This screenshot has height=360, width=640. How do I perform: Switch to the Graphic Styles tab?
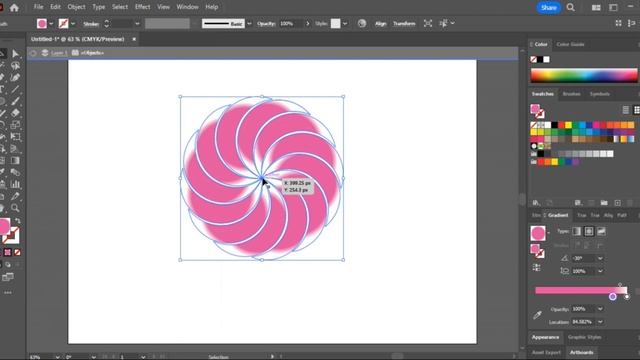pyautogui.click(x=584, y=337)
